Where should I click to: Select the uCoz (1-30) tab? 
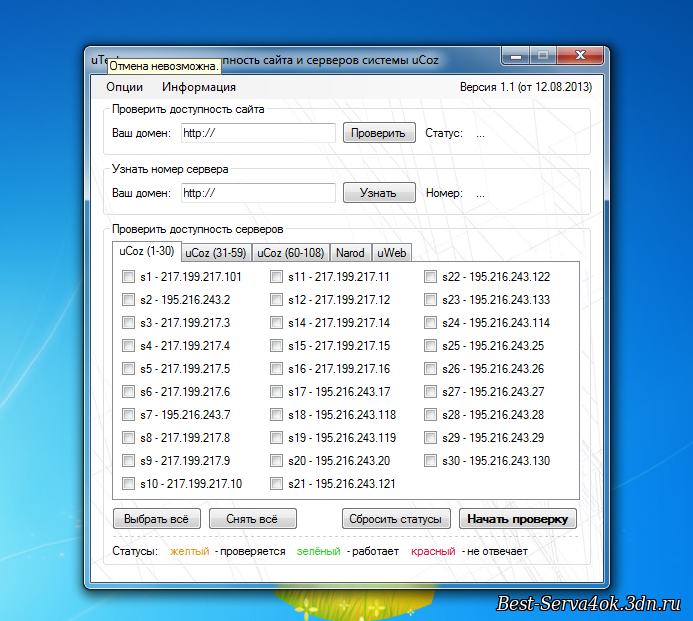(x=147, y=251)
